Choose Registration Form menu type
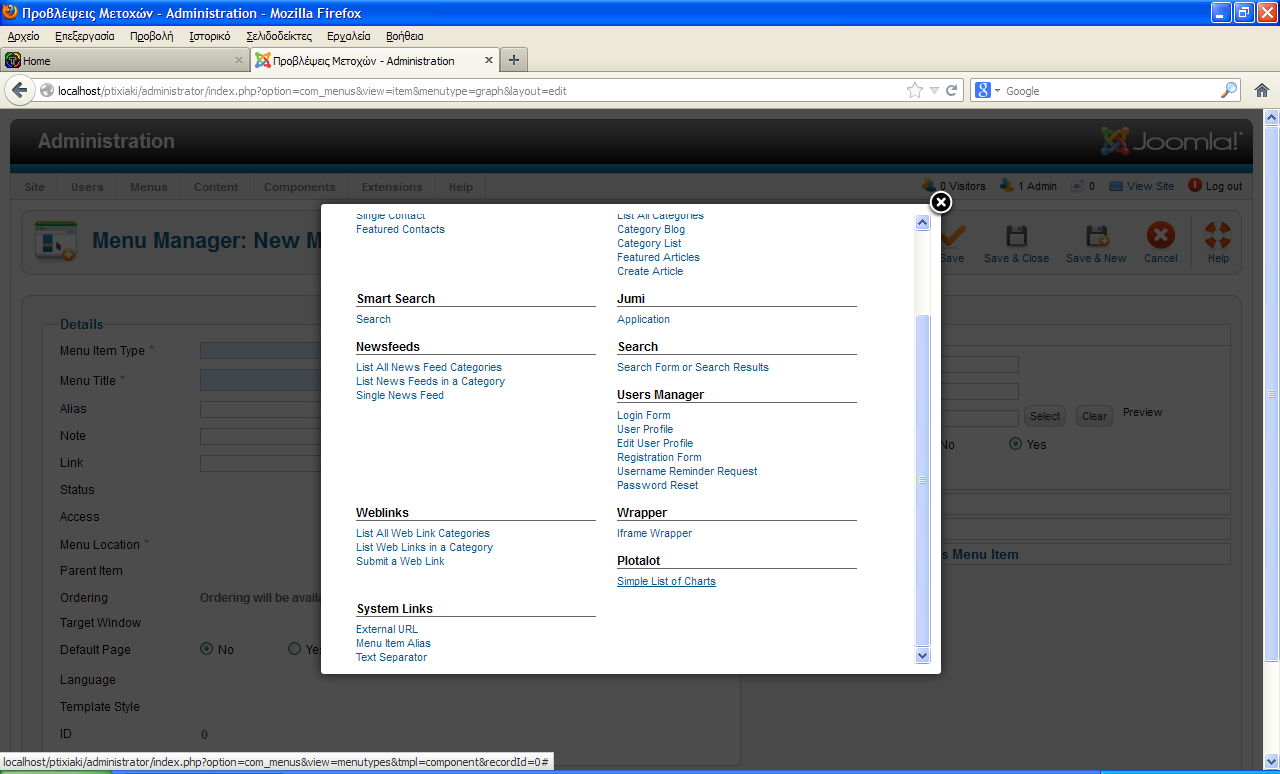This screenshot has width=1280, height=774. tap(659, 457)
